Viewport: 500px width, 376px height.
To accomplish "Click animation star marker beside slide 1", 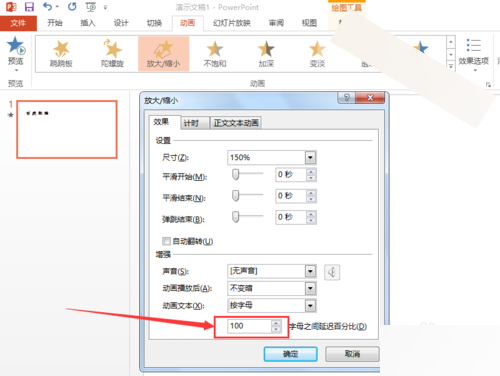I will point(11,115).
